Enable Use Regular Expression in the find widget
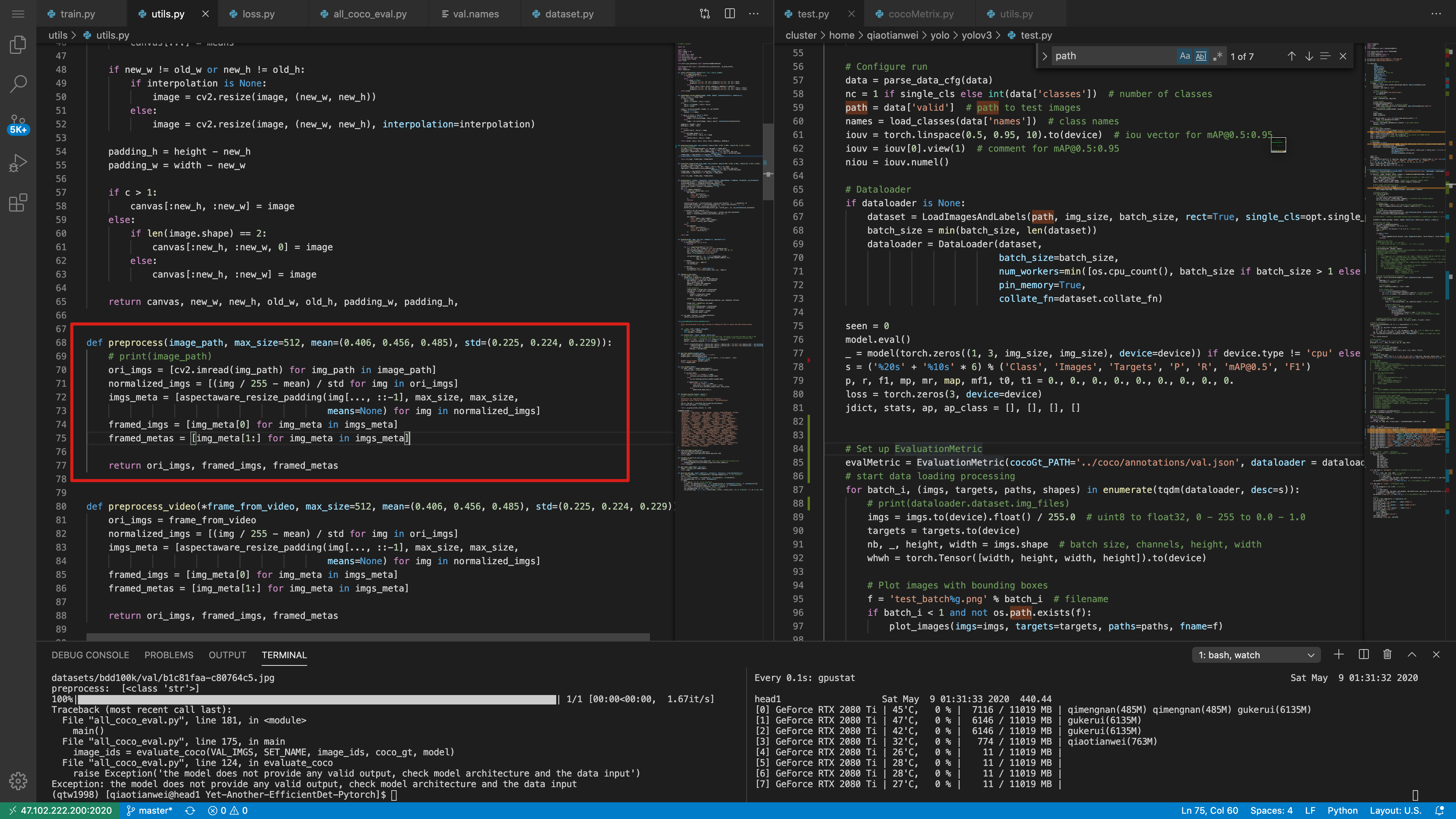The image size is (1456, 819). tap(1219, 56)
